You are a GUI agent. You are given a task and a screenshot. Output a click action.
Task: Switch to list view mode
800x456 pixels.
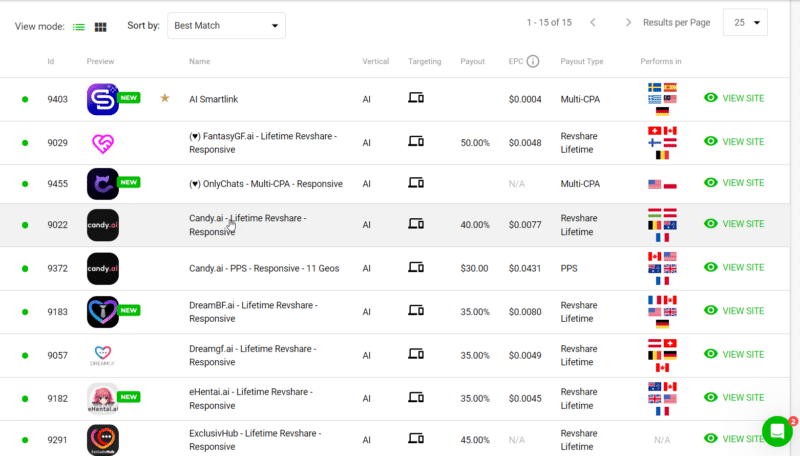pyautogui.click(x=79, y=26)
